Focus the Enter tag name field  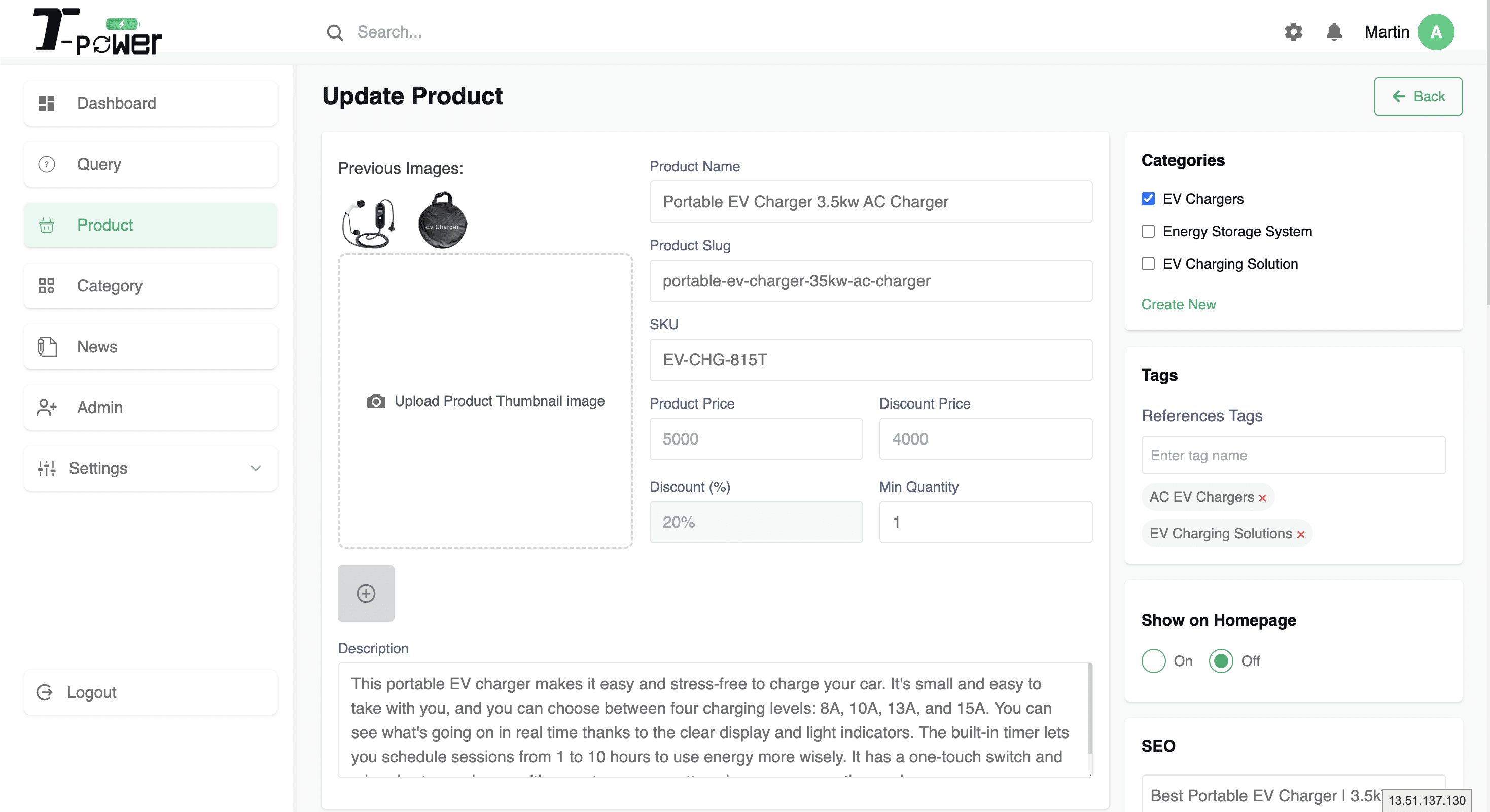[1293, 455]
